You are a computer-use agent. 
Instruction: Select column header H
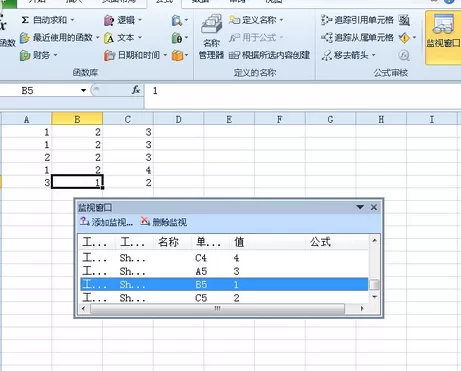pos(381,119)
